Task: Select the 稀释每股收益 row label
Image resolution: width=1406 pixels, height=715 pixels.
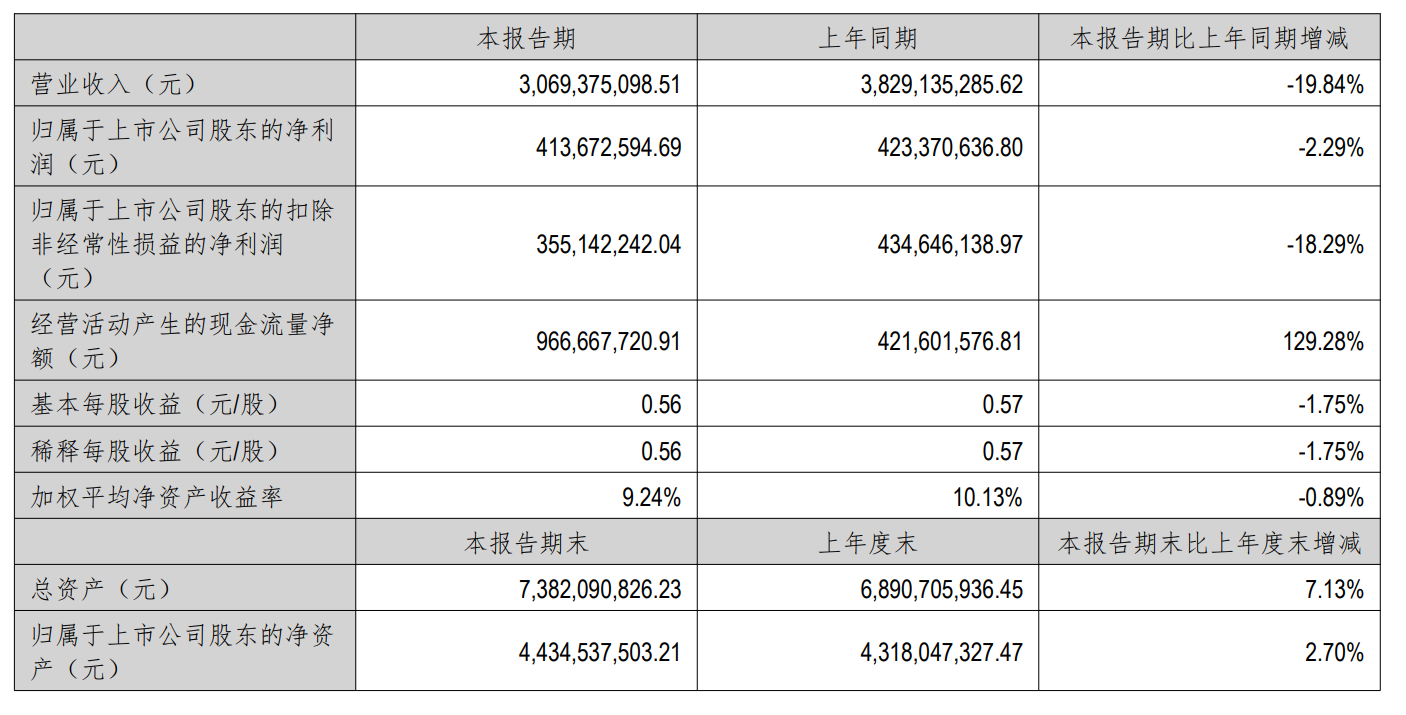Action: pyautogui.click(x=154, y=451)
